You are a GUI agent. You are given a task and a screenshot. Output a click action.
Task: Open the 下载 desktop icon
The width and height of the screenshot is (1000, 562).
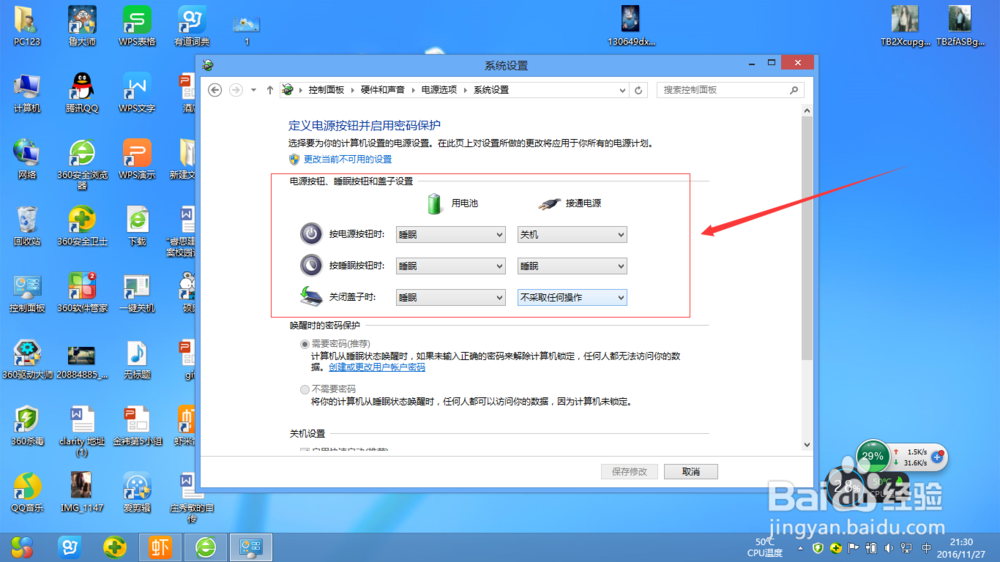(x=136, y=226)
